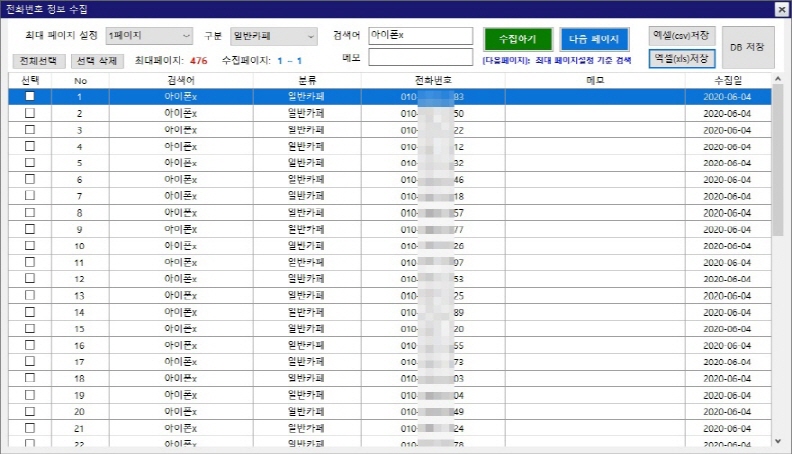This screenshot has height=454, width=792.
Task: Click the 2020-06-04 date in row 15
Action: point(727,329)
